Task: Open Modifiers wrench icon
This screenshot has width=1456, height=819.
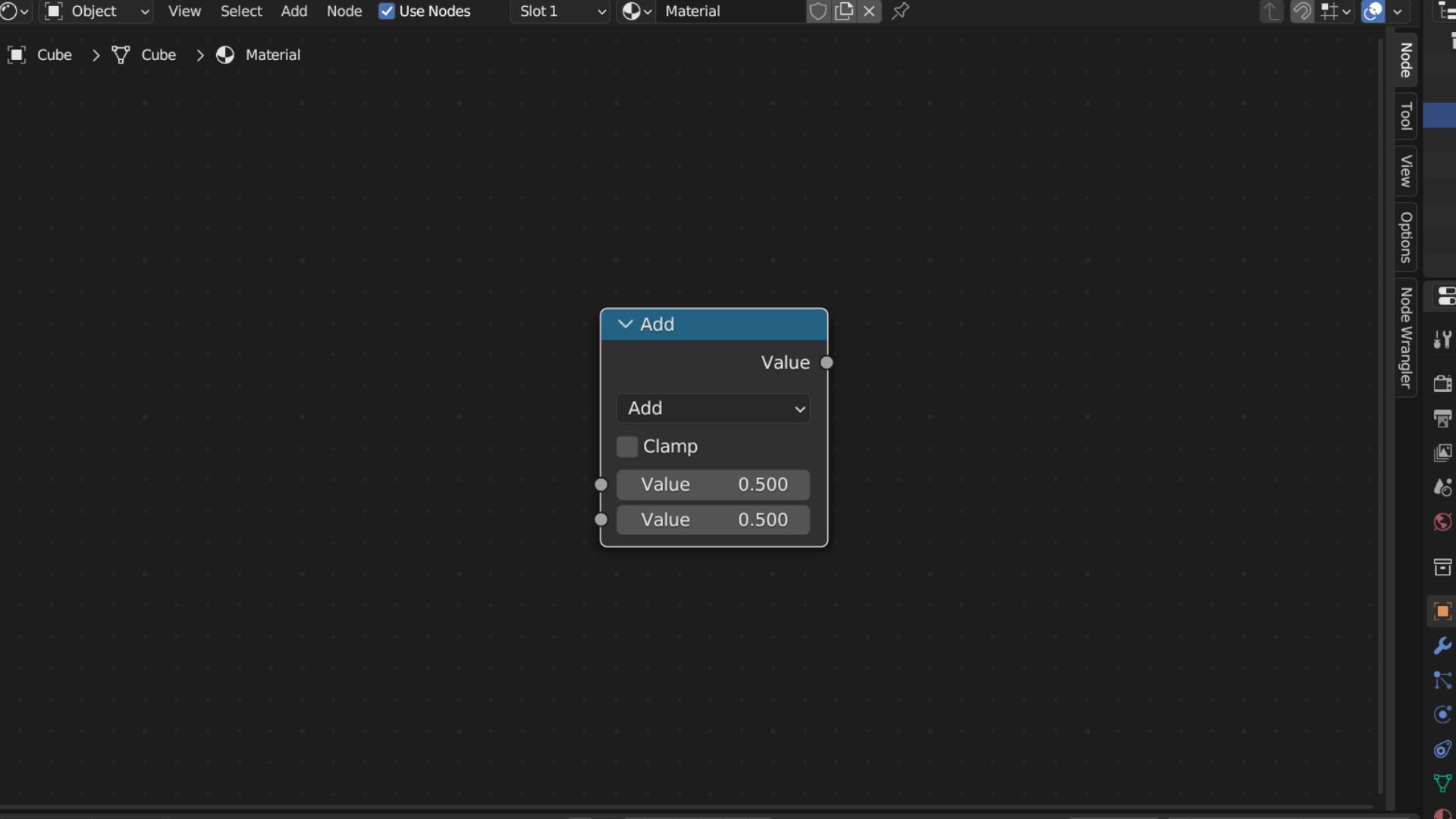Action: point(1442,645)
